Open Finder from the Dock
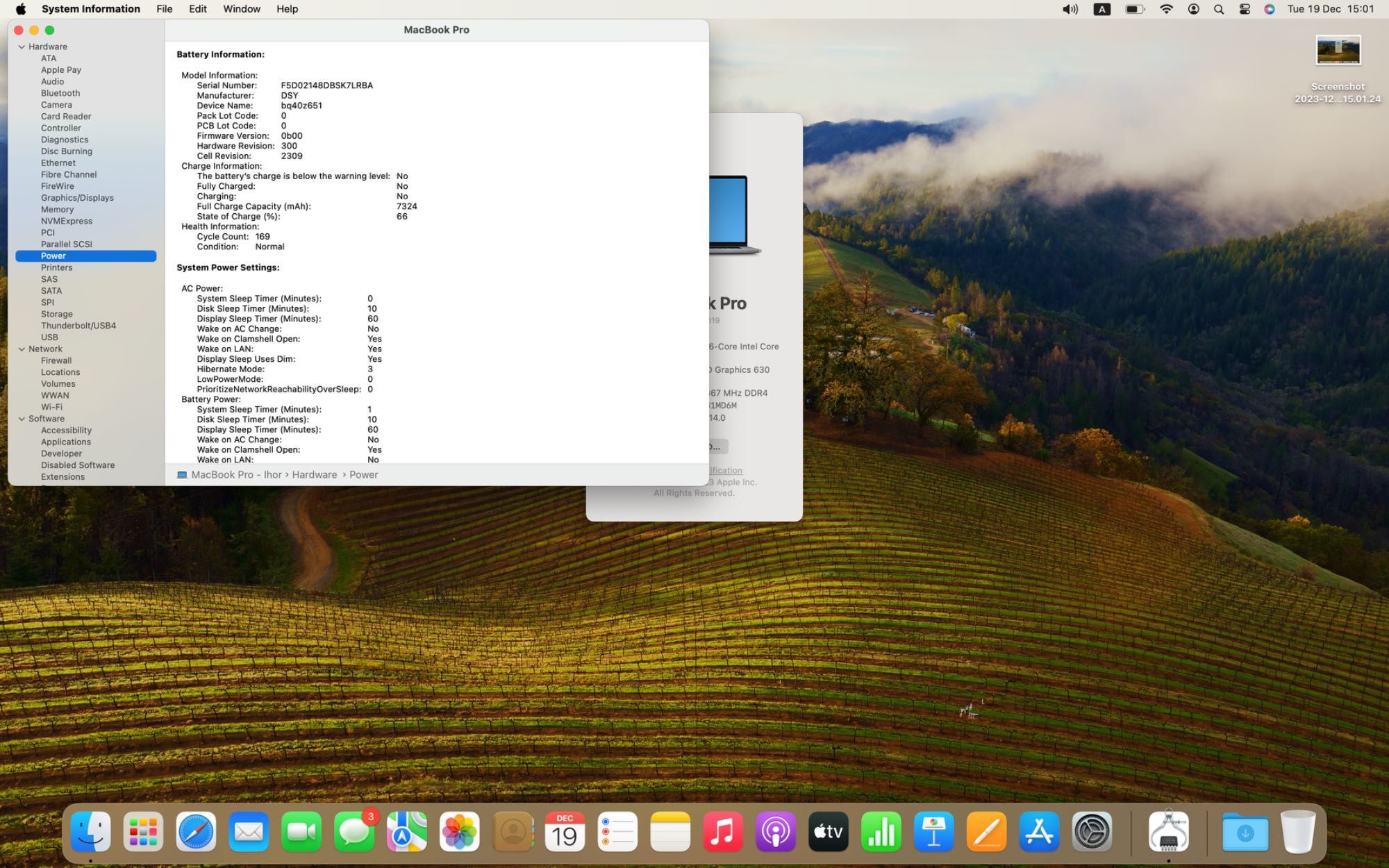 click(91, 831)
